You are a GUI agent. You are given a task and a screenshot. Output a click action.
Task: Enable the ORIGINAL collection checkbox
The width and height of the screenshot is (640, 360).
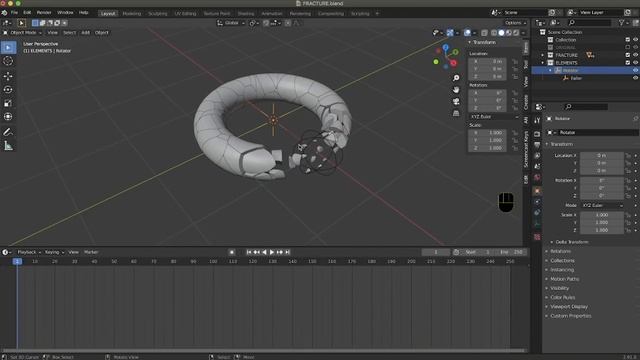pos(628,47)
